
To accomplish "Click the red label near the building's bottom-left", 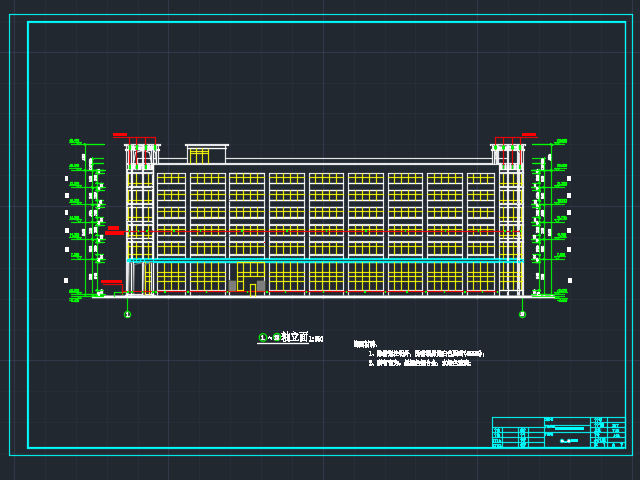I will (111, 282).
